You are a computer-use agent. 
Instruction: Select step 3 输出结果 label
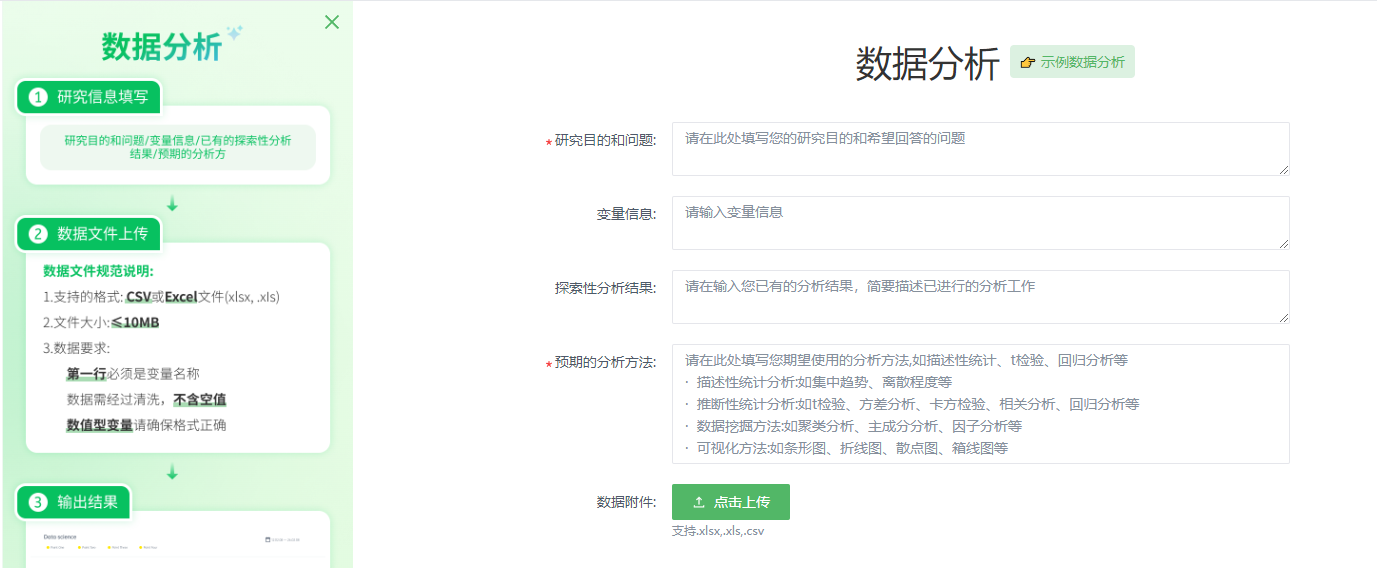click(x=73, y=502)
